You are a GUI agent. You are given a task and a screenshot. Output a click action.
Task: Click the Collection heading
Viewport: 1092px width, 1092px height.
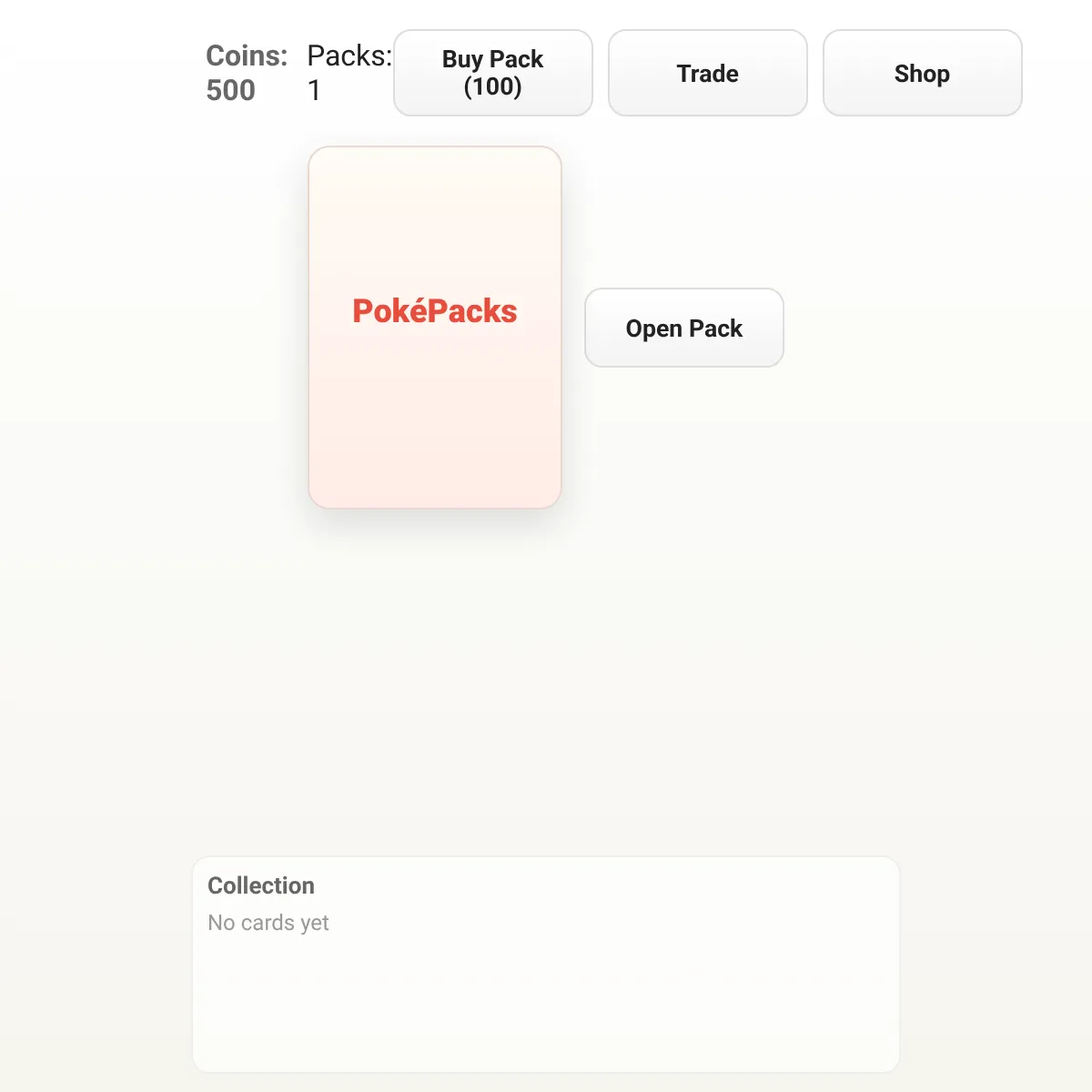261,885
